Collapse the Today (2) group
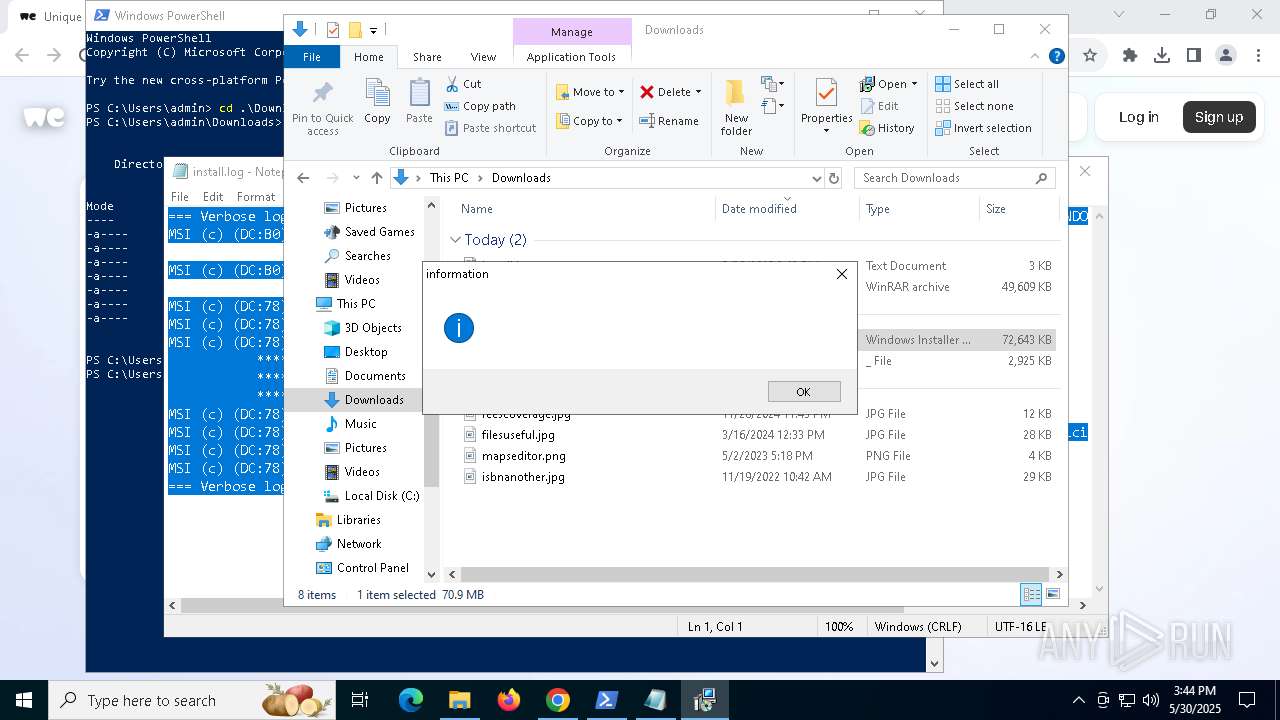Viewport: 1280px width, 720px height. [x=455, y=240]
